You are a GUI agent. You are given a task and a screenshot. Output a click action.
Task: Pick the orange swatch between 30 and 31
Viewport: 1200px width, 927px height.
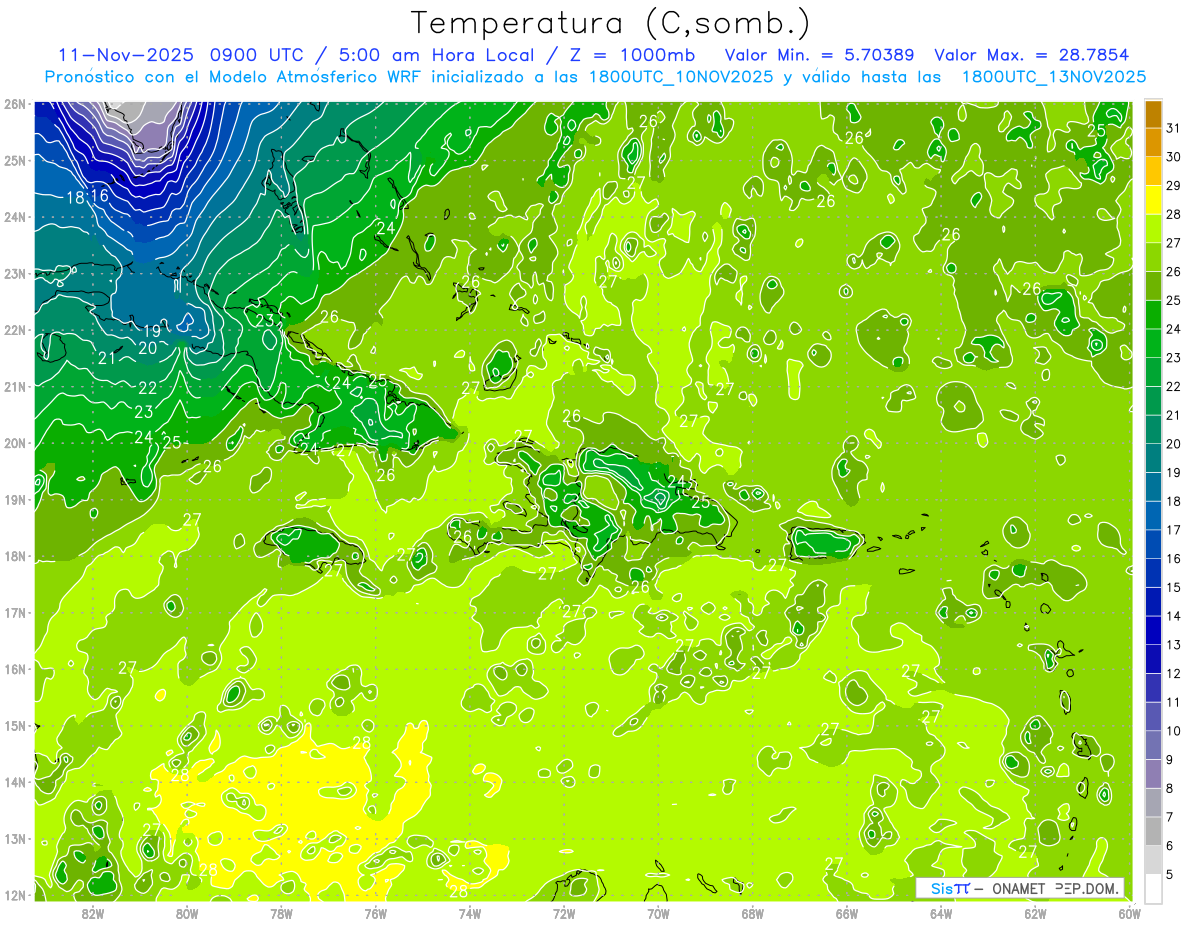[1153, 143]
